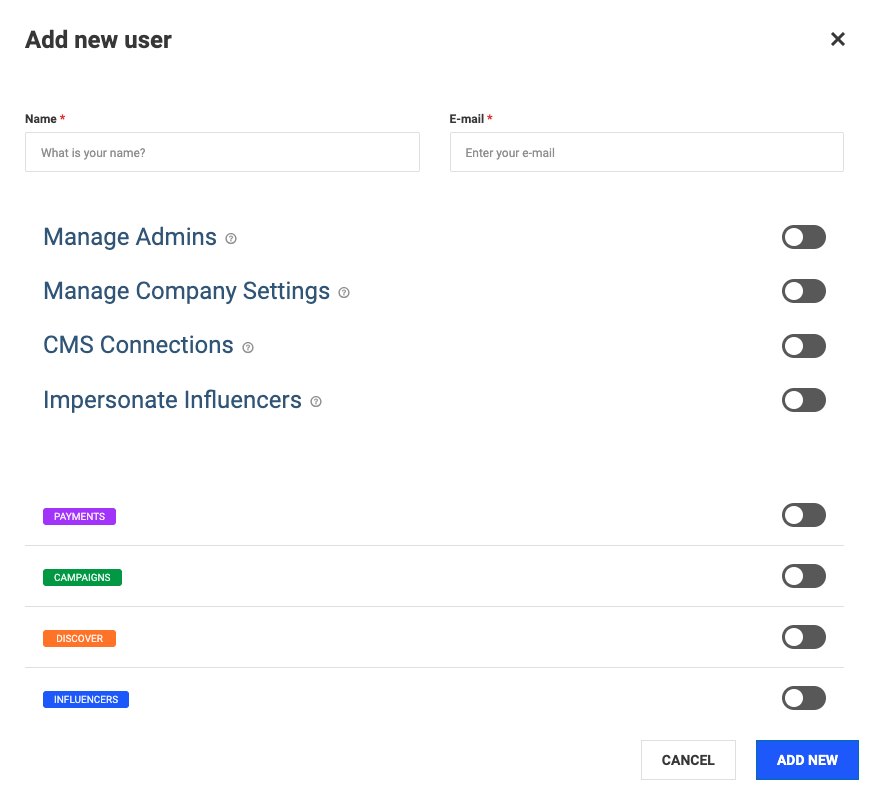Image resolution: width=869 pixels, height=806 pixels.
Task: Close the Add new user dialog
Action: point(837,39)
